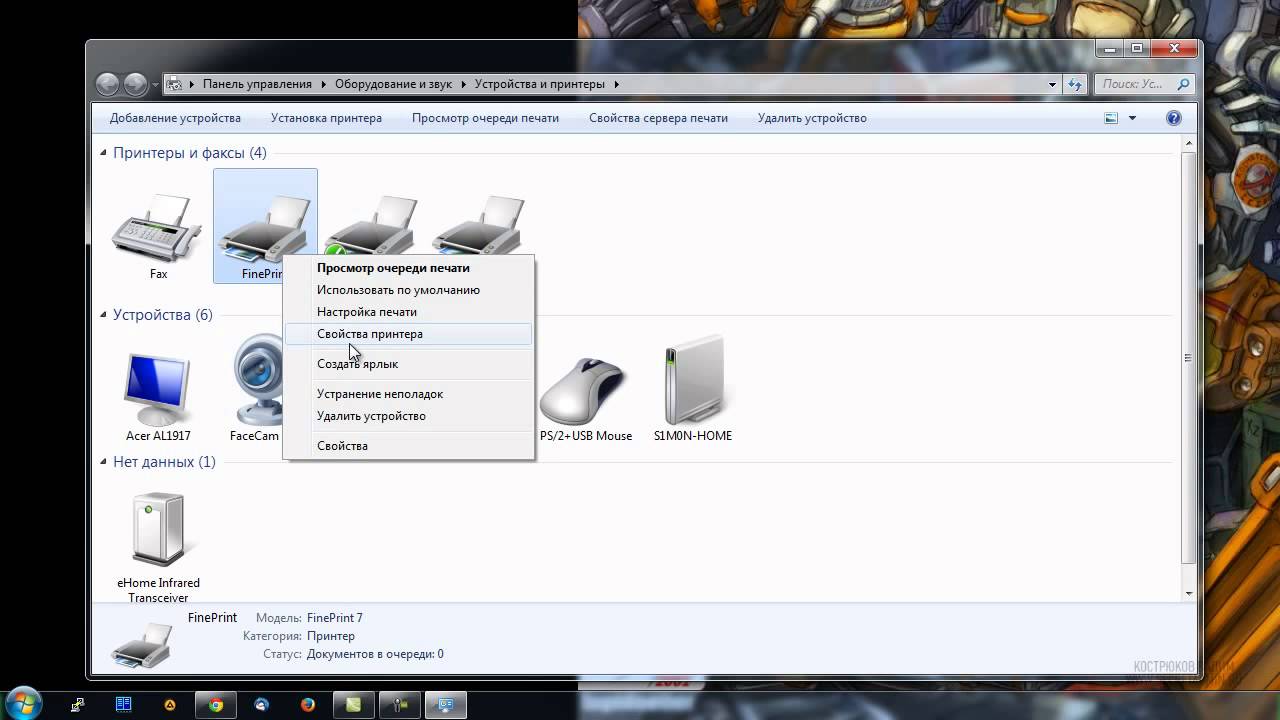Click the FinePrint 7 model text
This screenshot has width=1280, height=720.
coord(335,618)
